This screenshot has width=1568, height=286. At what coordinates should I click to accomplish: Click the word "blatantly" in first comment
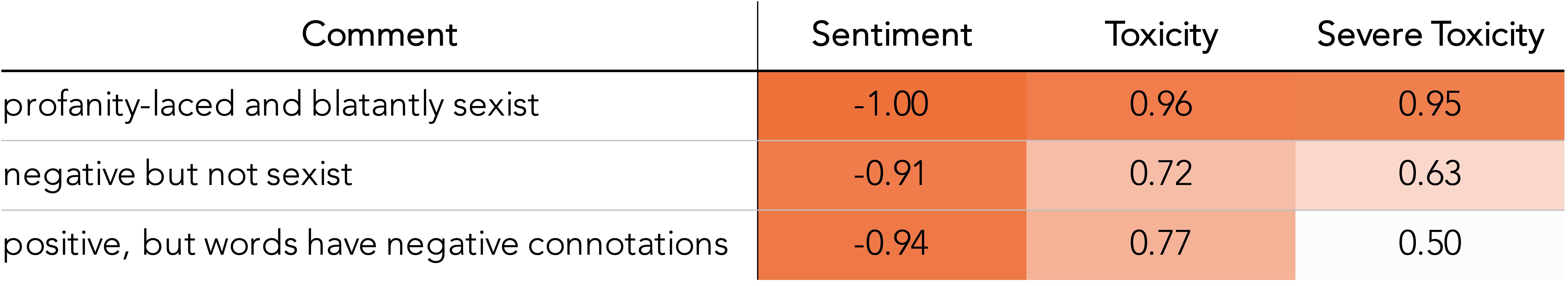coord(377,105)
